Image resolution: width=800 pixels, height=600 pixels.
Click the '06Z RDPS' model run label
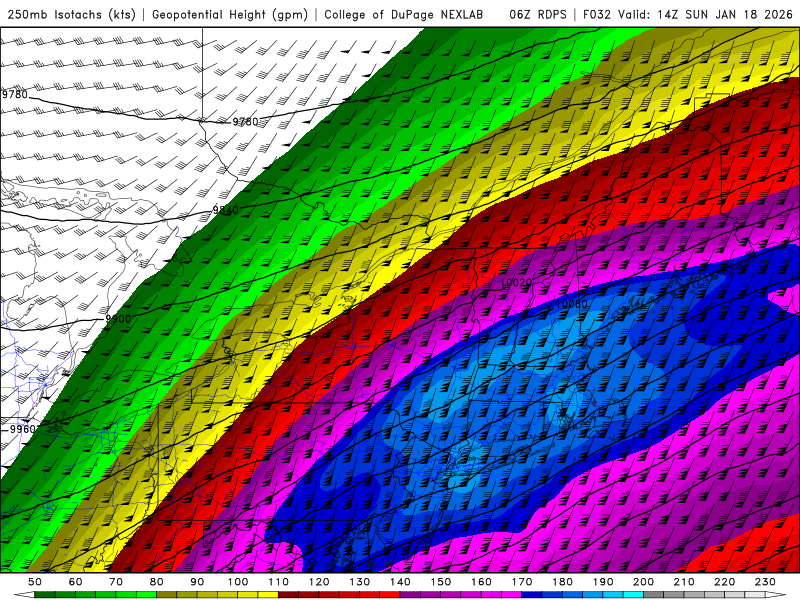point(538,15)
